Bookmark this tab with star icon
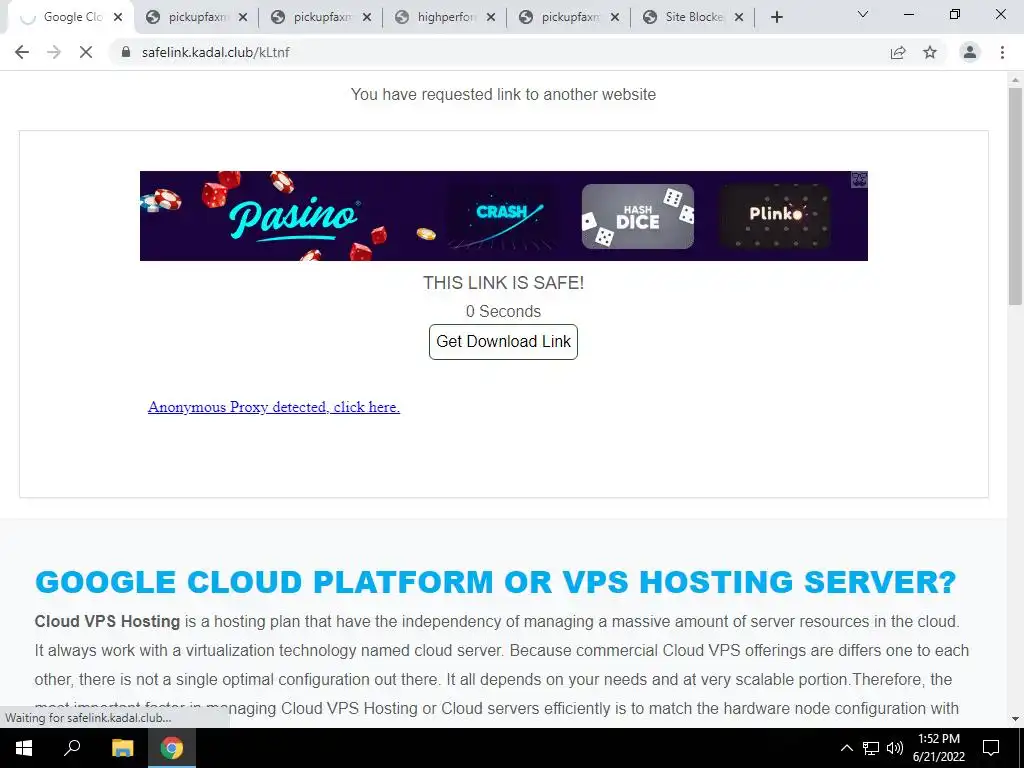 pyautogui.click(x=930, y=52)
